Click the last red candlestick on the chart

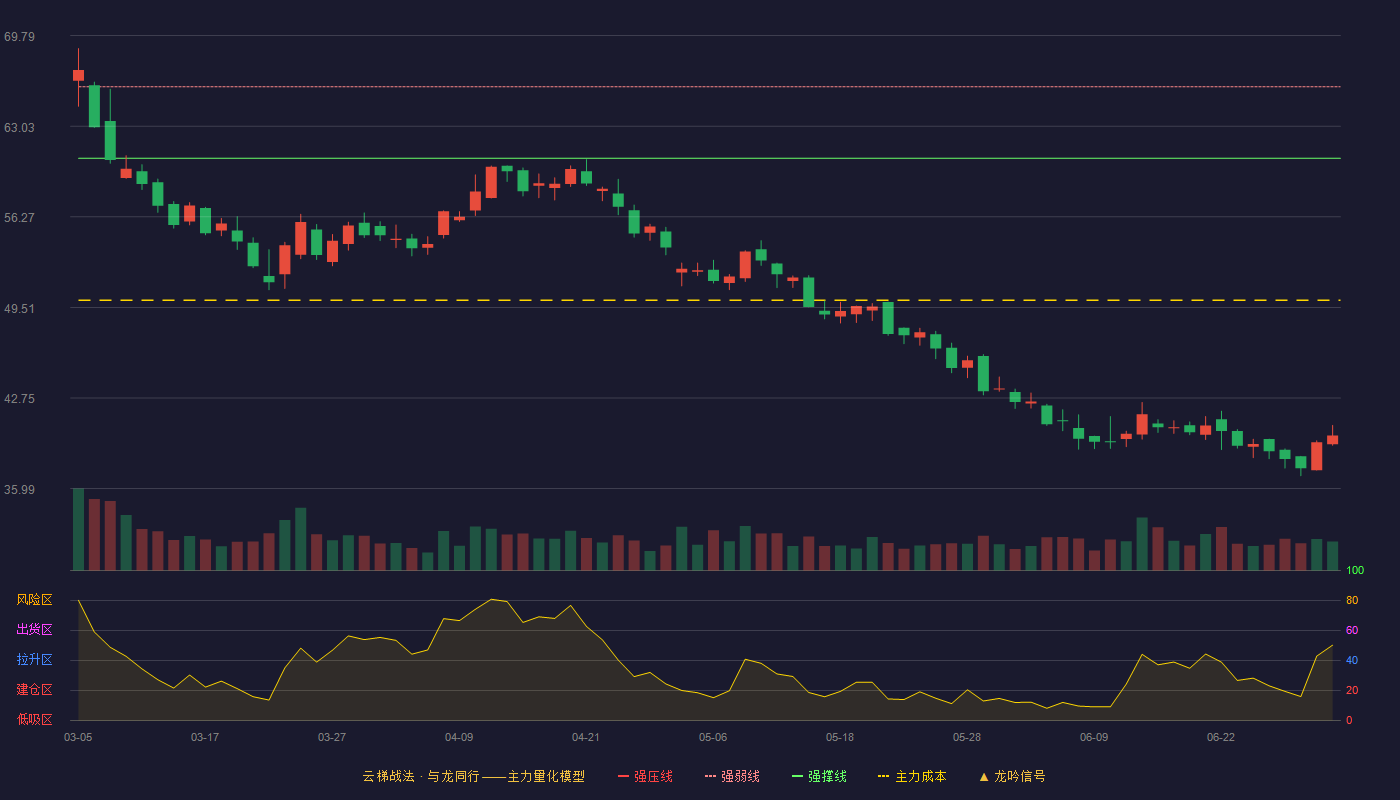pos(1332,439)
